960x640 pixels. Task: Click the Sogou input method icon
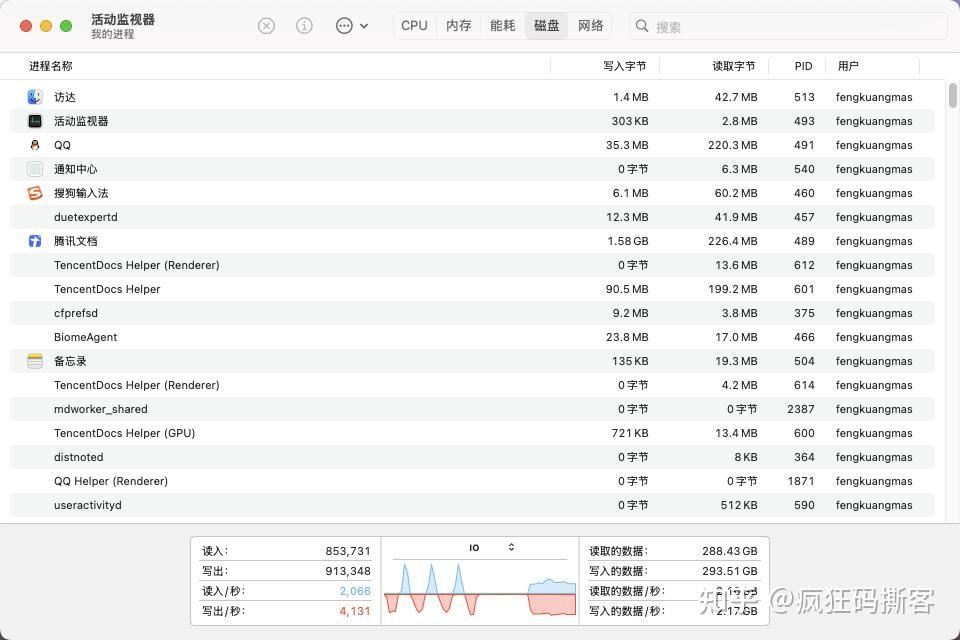point(35,193)
